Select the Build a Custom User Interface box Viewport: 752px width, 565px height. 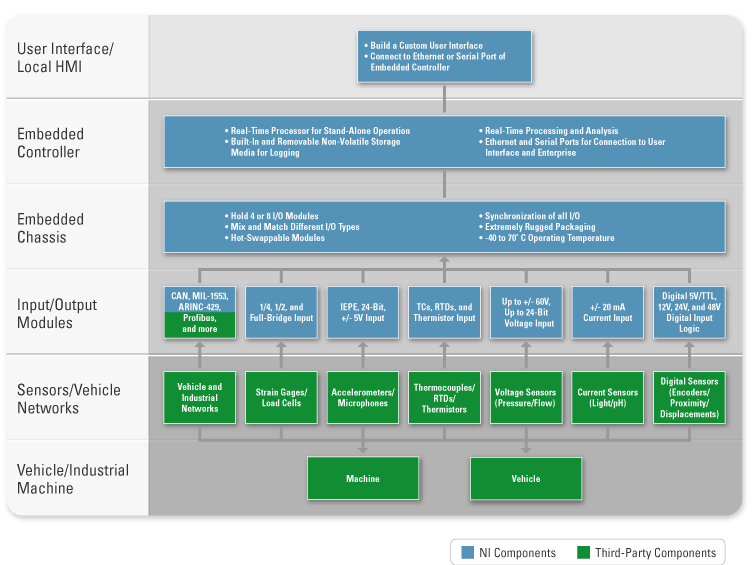click(x=445, y=56)
